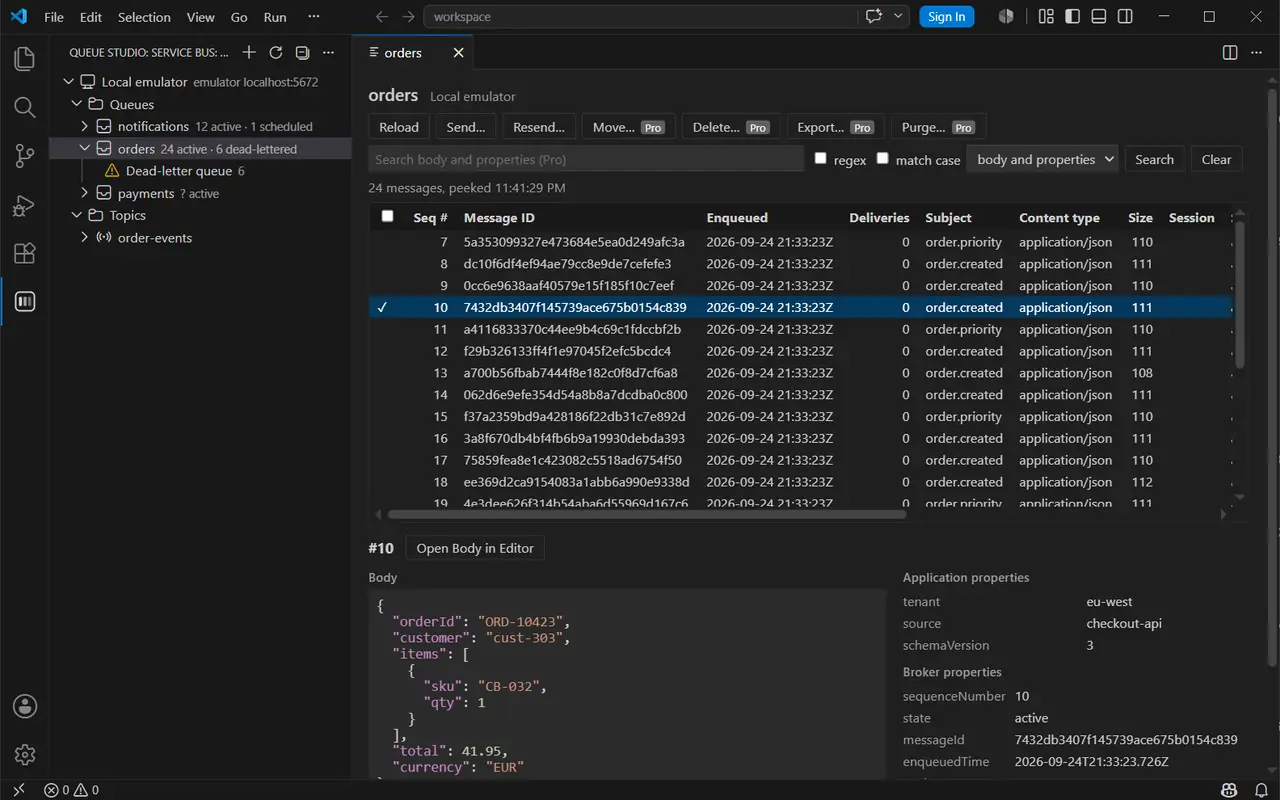Open the Selection menu
This screenshot has width=1280, height=800.
(144, 17)
